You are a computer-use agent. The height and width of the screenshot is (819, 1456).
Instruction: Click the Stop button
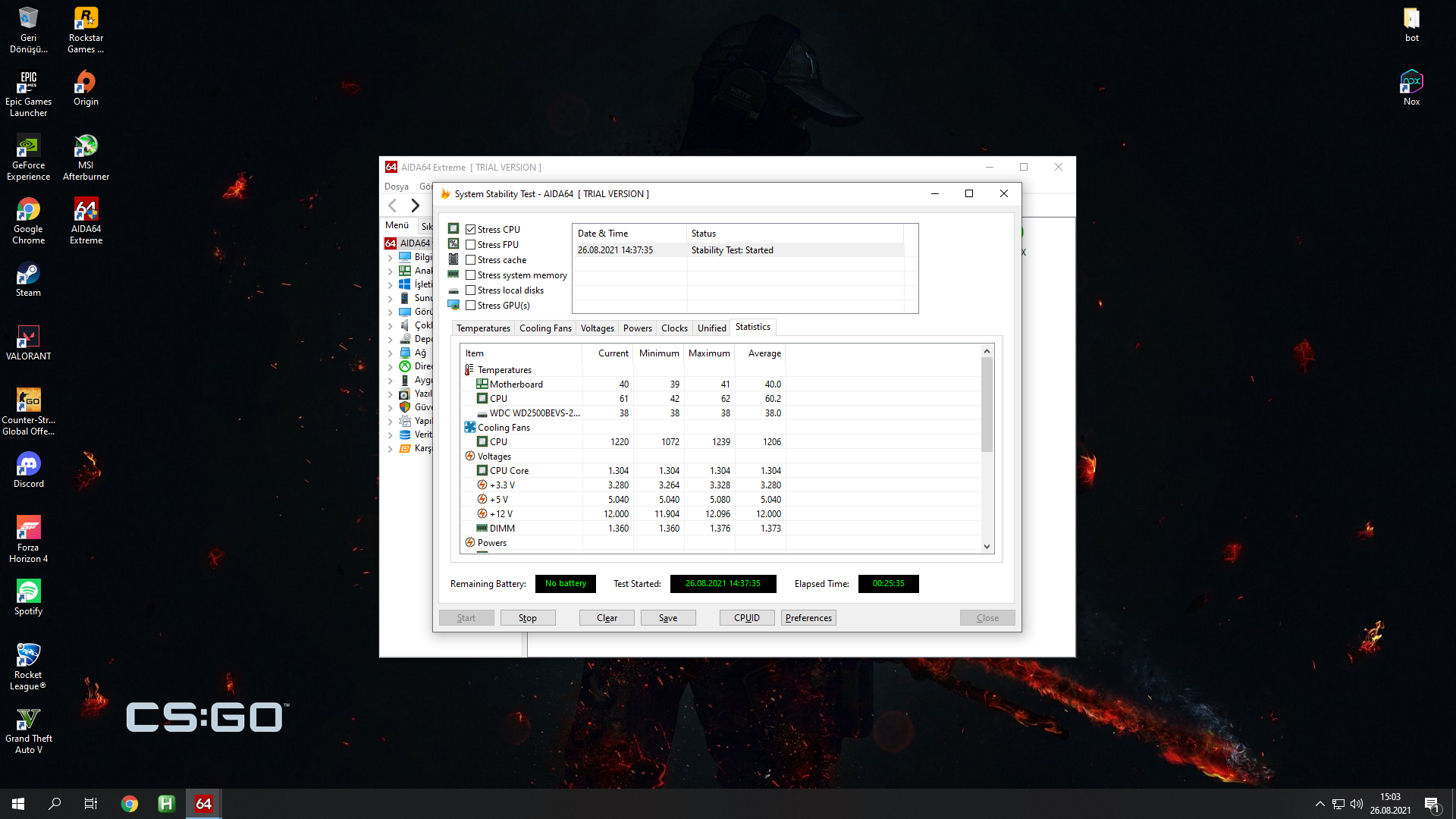coord(528,618)
